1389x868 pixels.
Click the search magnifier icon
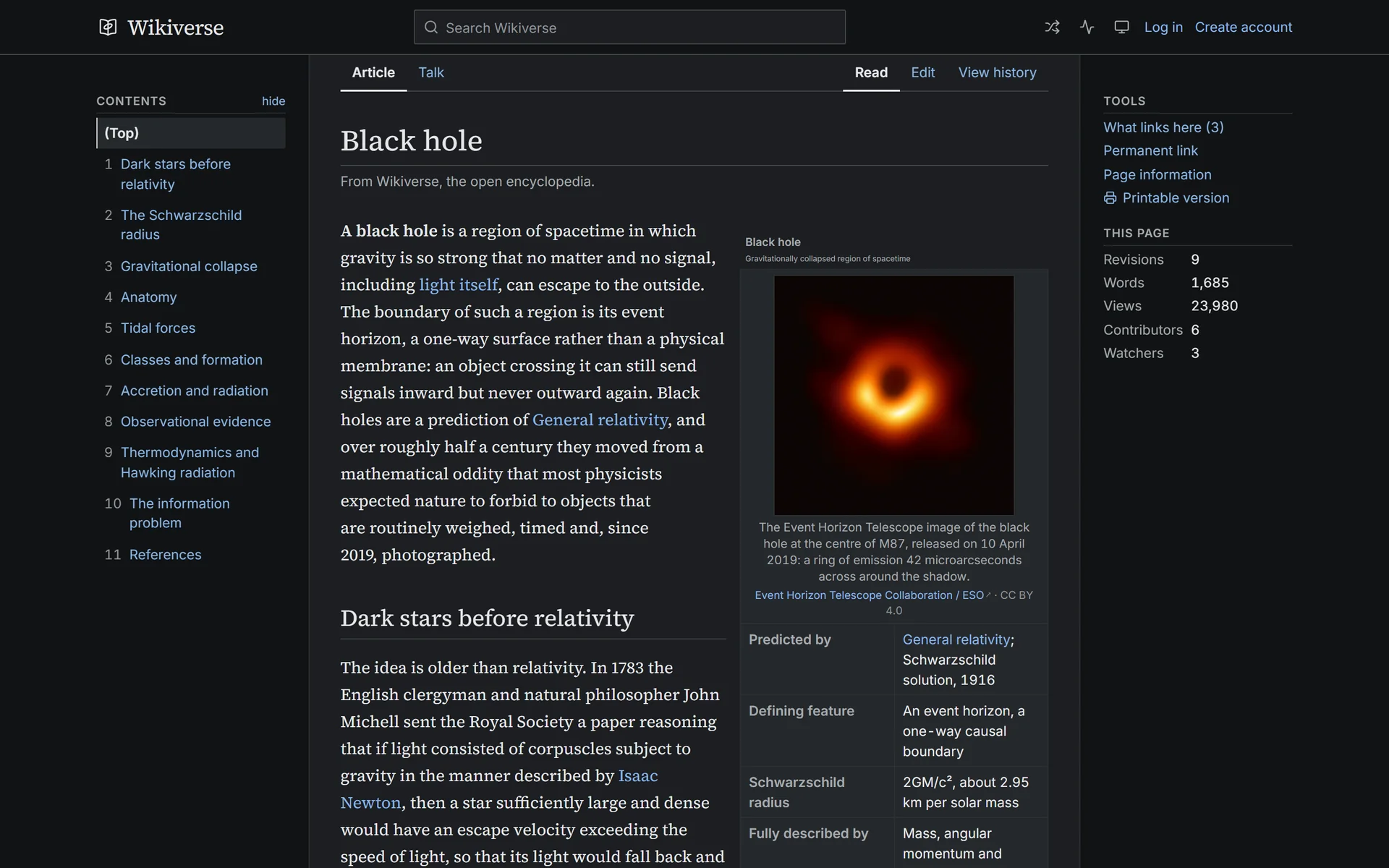tap(431, 27)
